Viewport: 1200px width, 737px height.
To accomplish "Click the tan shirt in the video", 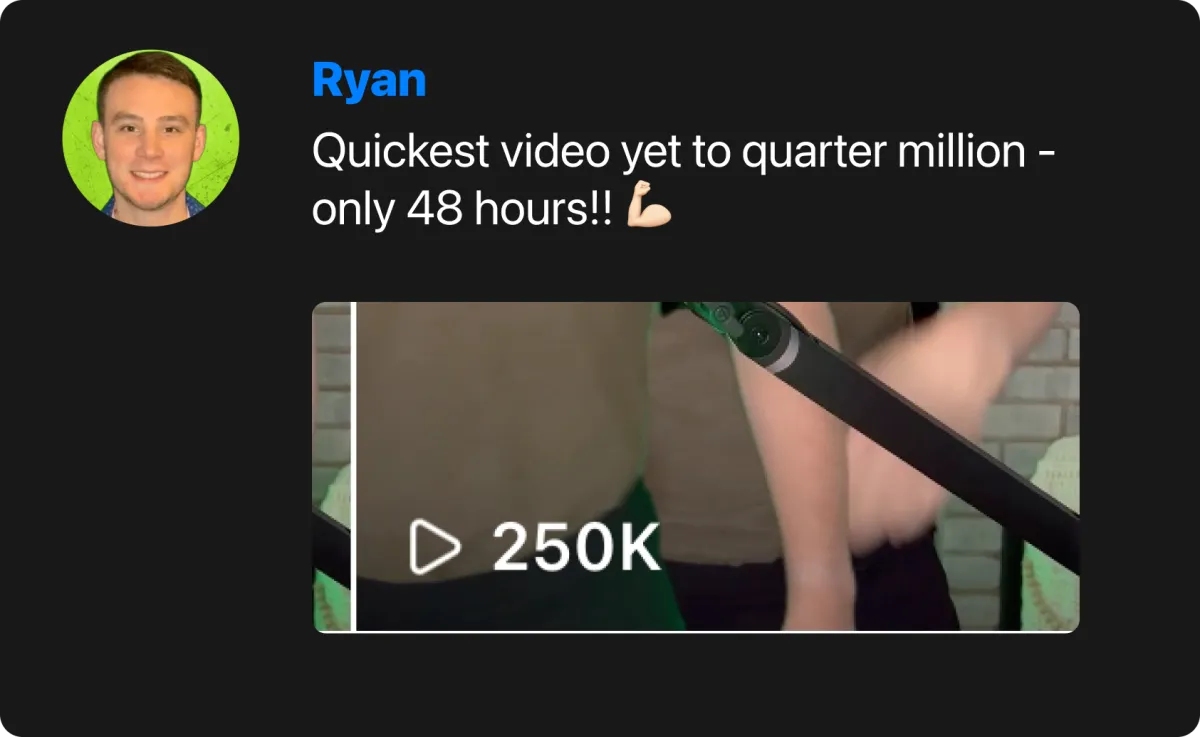I will point(500,420).
